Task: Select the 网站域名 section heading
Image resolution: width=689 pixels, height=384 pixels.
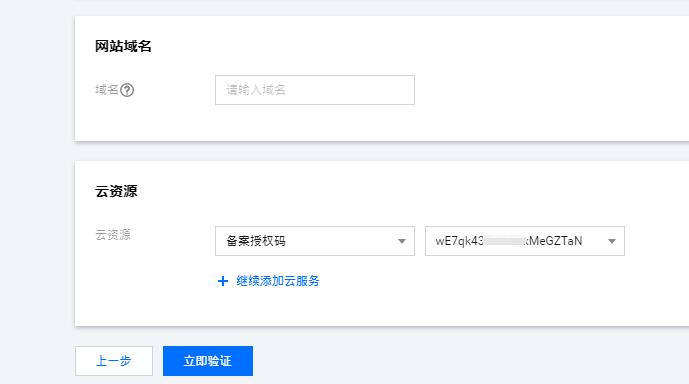Action: coord(123,46)
